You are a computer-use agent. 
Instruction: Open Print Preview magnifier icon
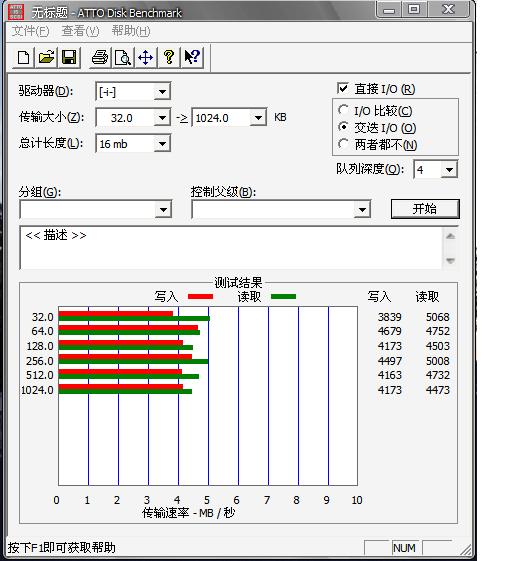tap(123, 57)
